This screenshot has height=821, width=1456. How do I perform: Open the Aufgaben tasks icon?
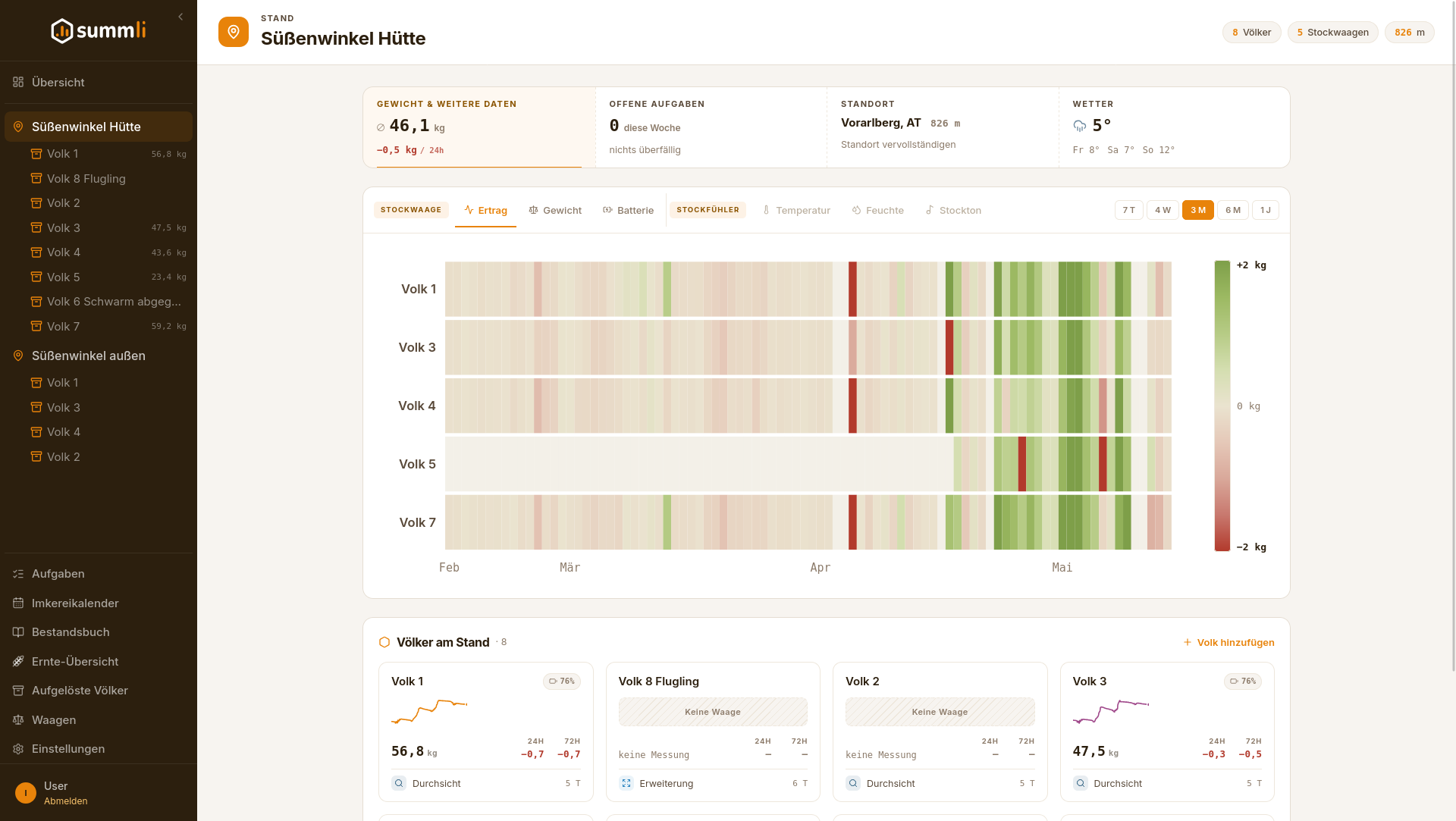18,574
